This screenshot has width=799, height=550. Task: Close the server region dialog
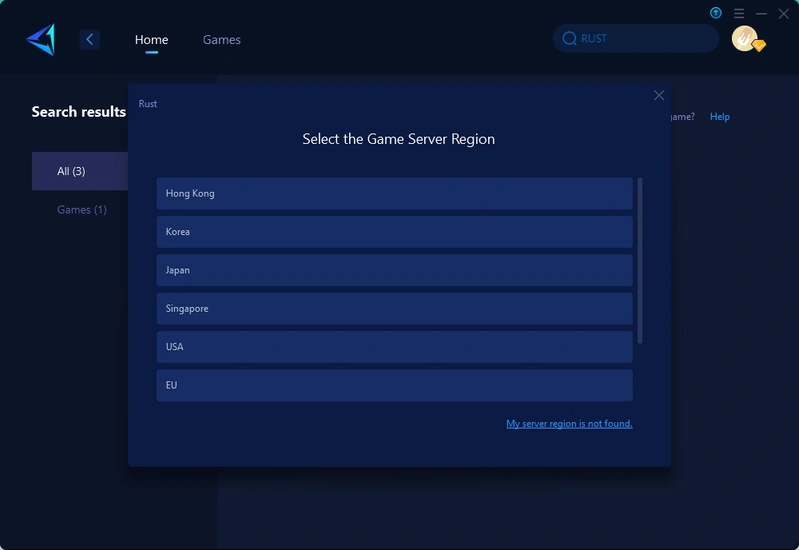[x=659, y=95]
